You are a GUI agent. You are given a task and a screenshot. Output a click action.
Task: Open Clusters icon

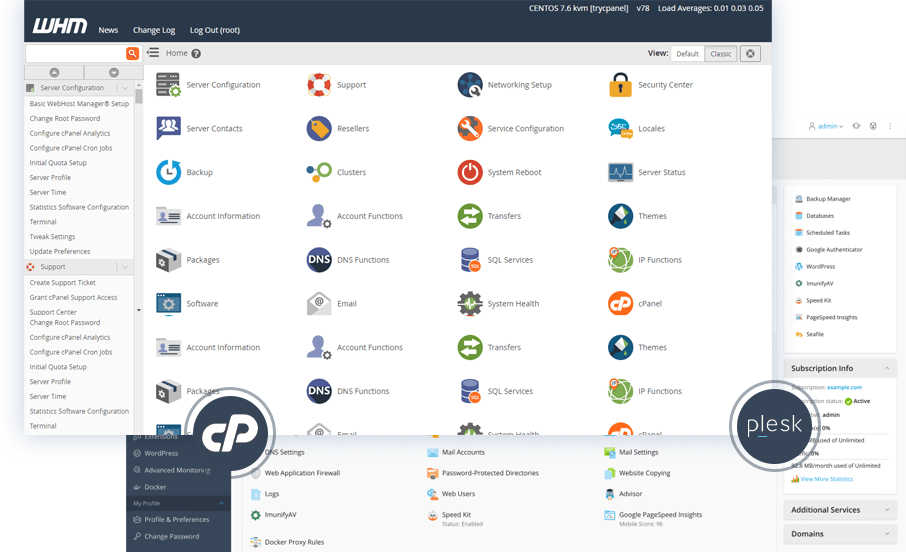pyautogui.click(x=319, y=172)
